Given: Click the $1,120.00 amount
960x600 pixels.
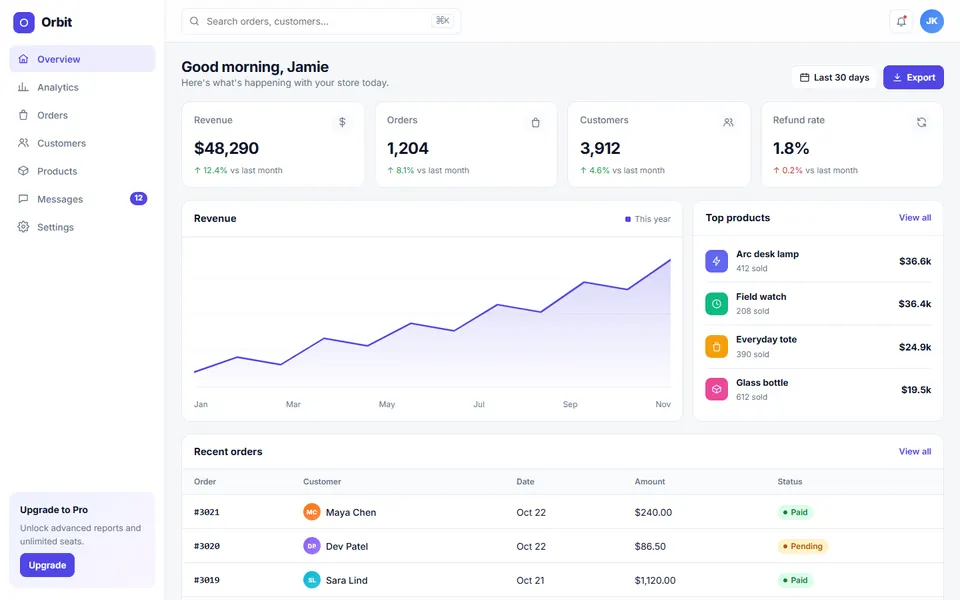Looking at the screenshot, I should click(x=655, y=580).
